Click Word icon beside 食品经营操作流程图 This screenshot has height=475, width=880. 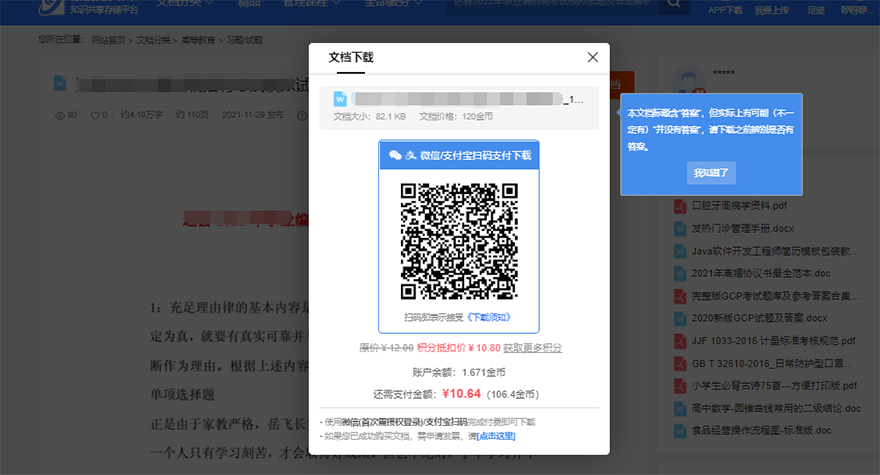coord(680,431)
